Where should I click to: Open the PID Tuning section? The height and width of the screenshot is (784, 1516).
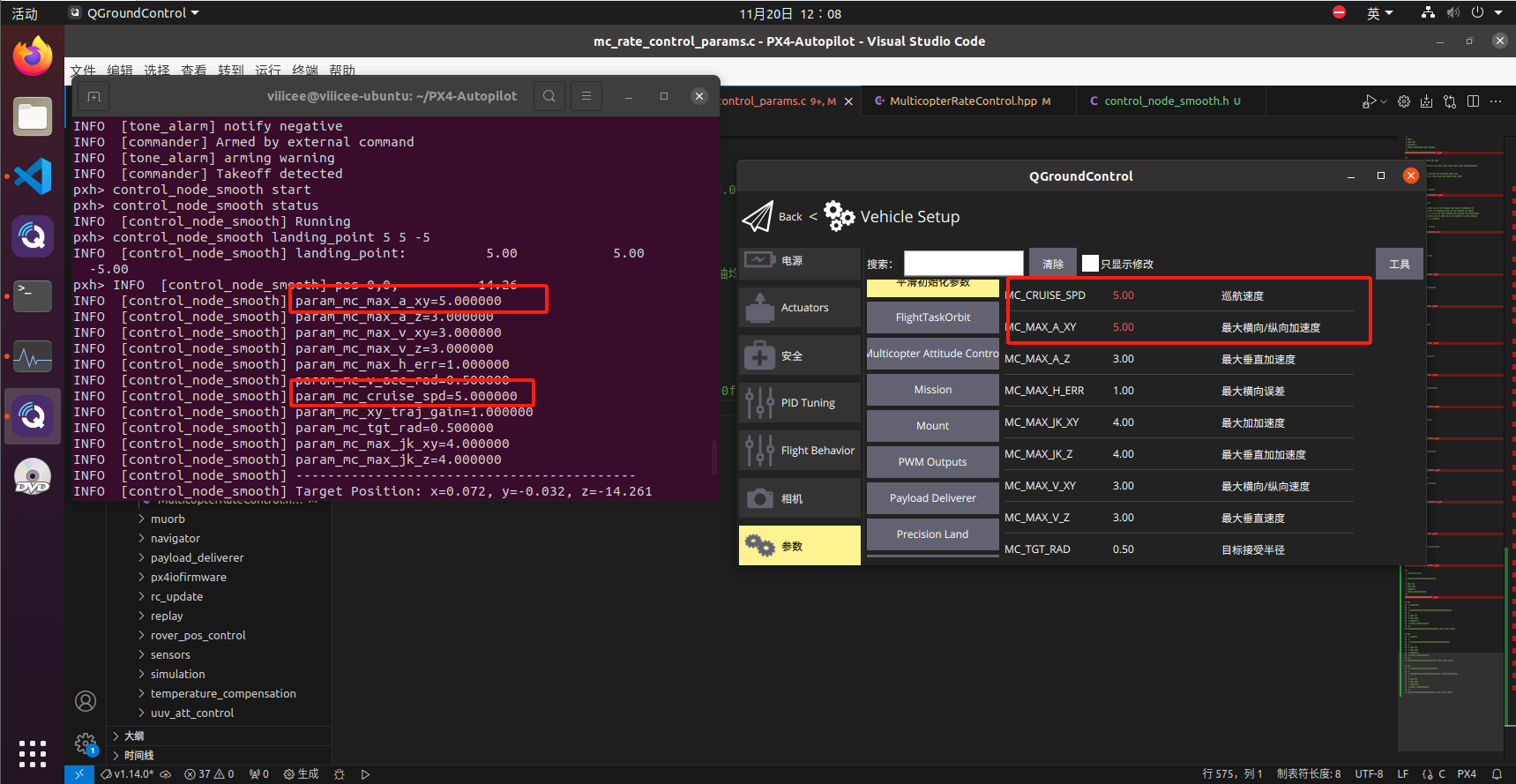click(800, 403)
